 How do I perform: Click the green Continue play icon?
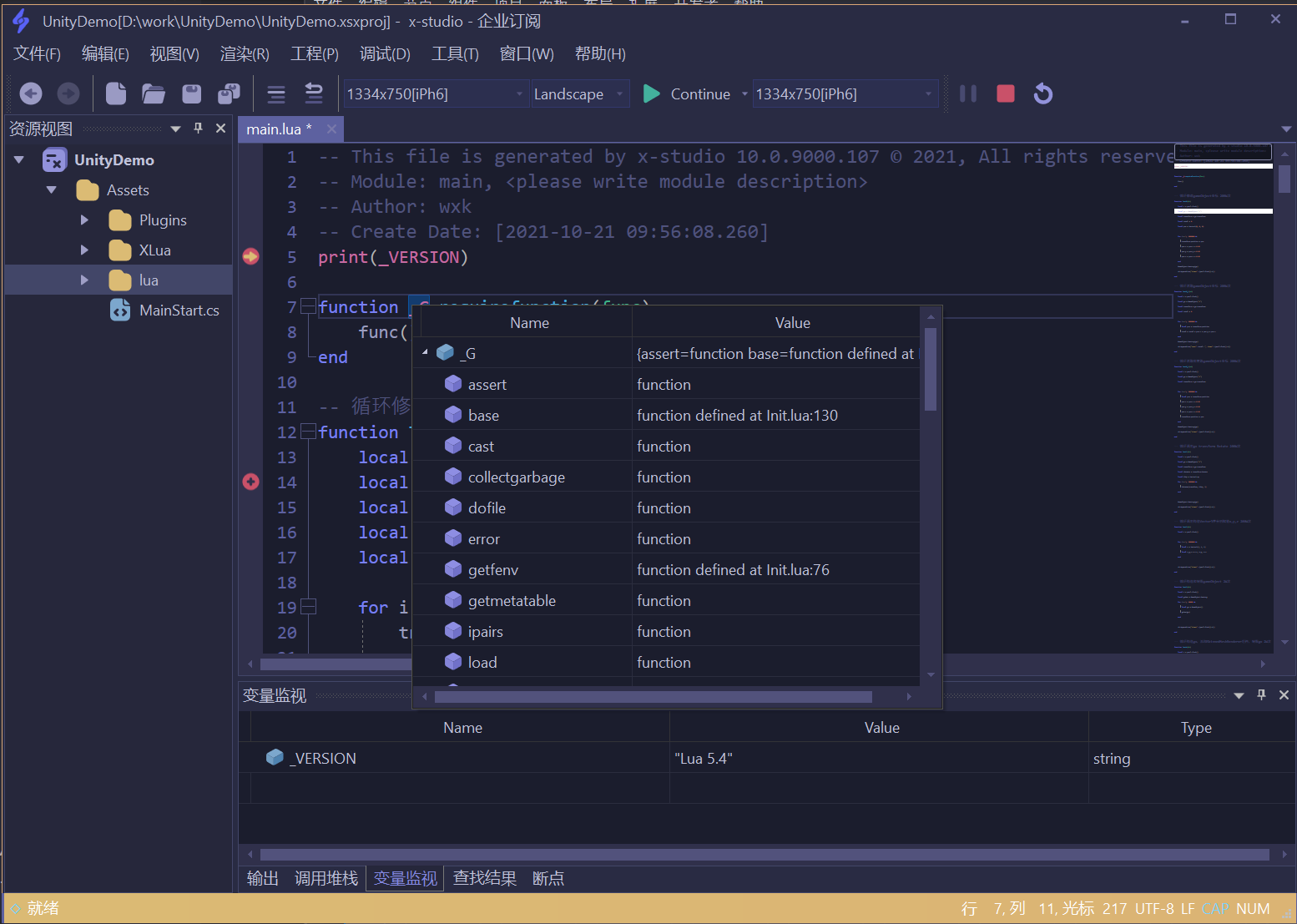coord(652,93)
